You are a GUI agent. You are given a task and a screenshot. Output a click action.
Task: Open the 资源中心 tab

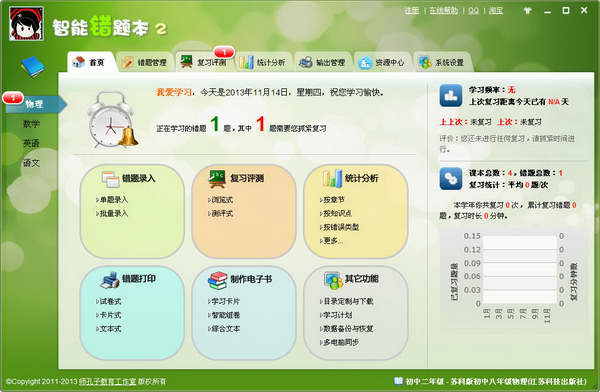382,62
